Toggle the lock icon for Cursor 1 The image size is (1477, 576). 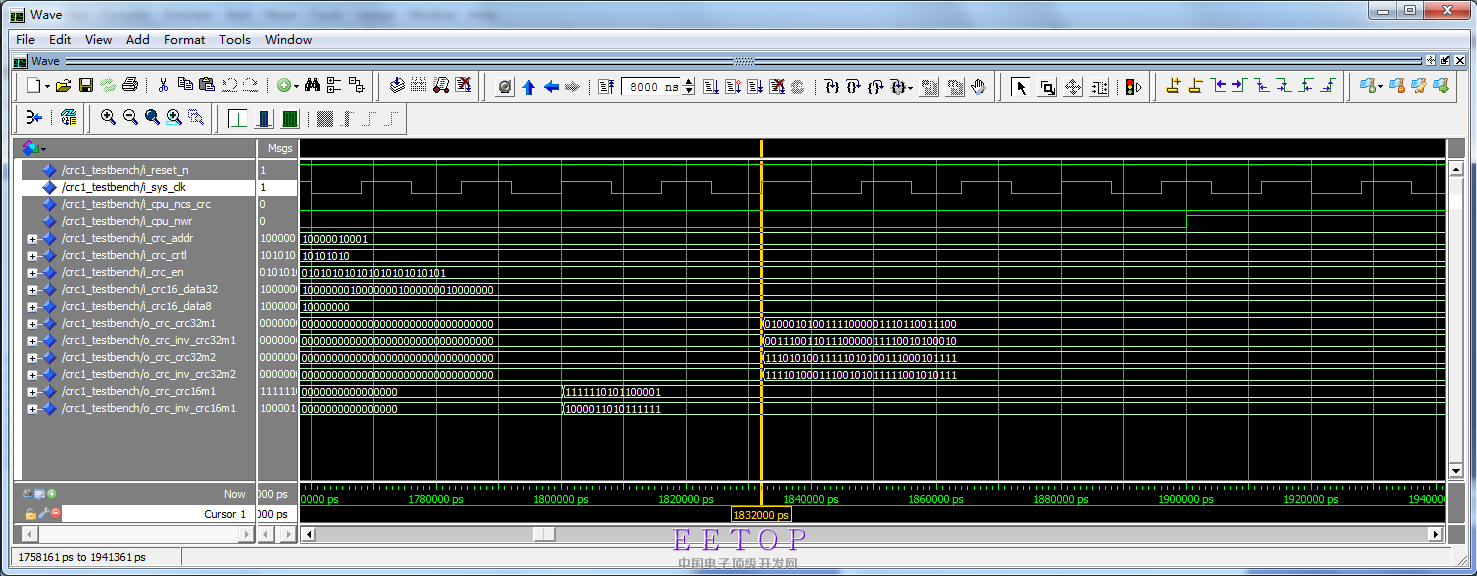click(x=30, y=514)
